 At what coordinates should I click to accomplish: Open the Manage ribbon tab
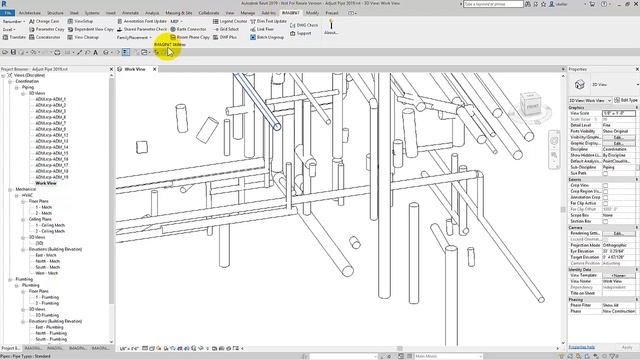coord(247,13)
